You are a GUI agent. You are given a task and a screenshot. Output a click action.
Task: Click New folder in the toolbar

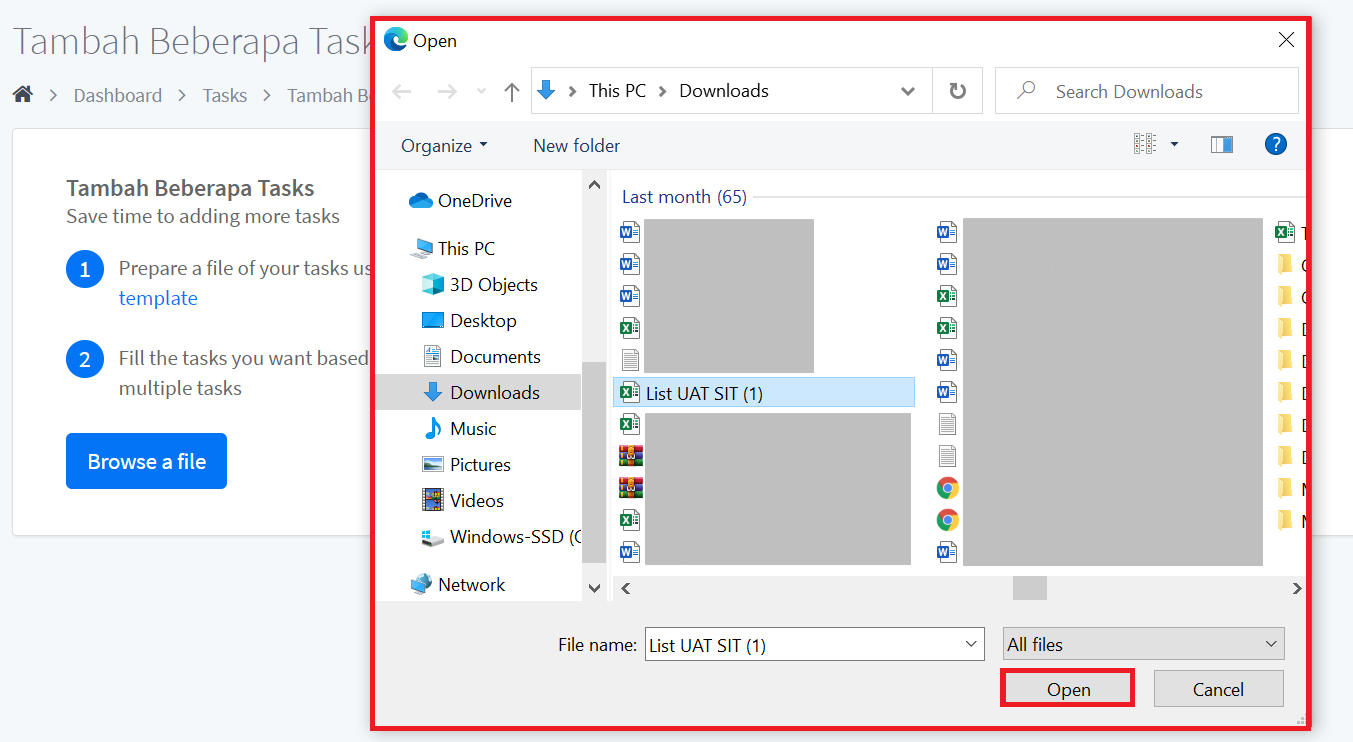point(576,146)
